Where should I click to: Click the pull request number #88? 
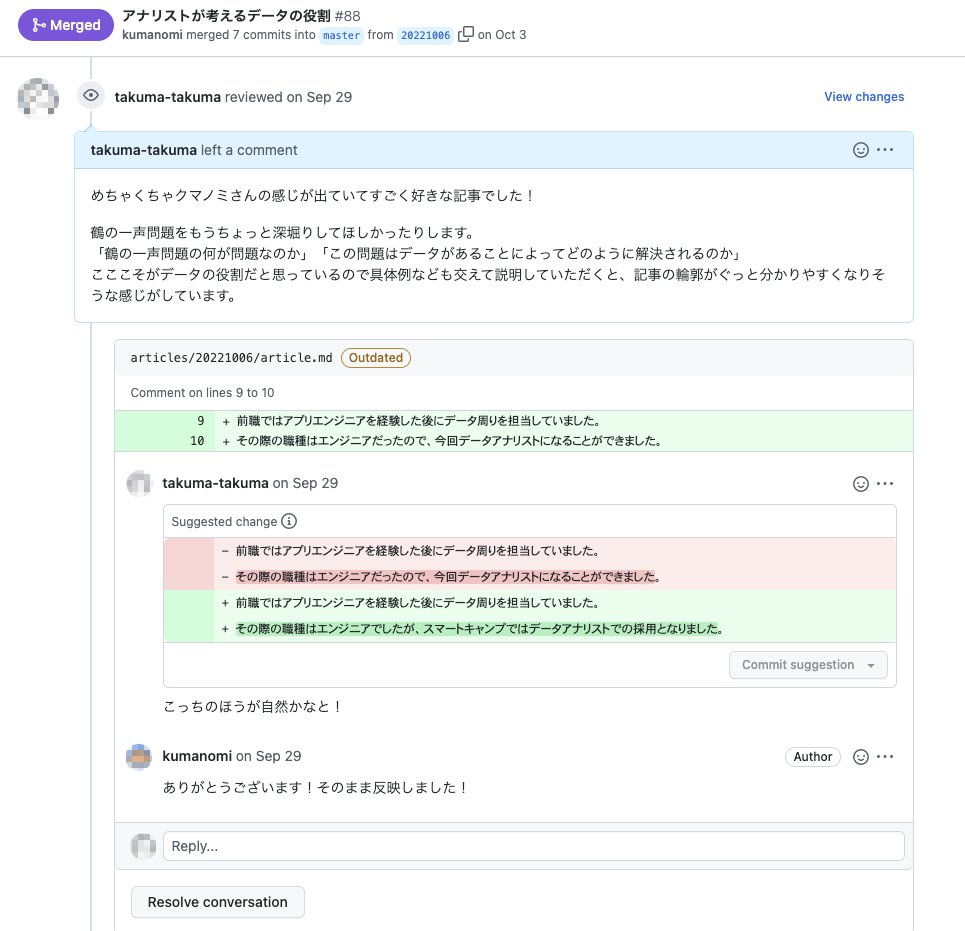click(x=348, y=15)
